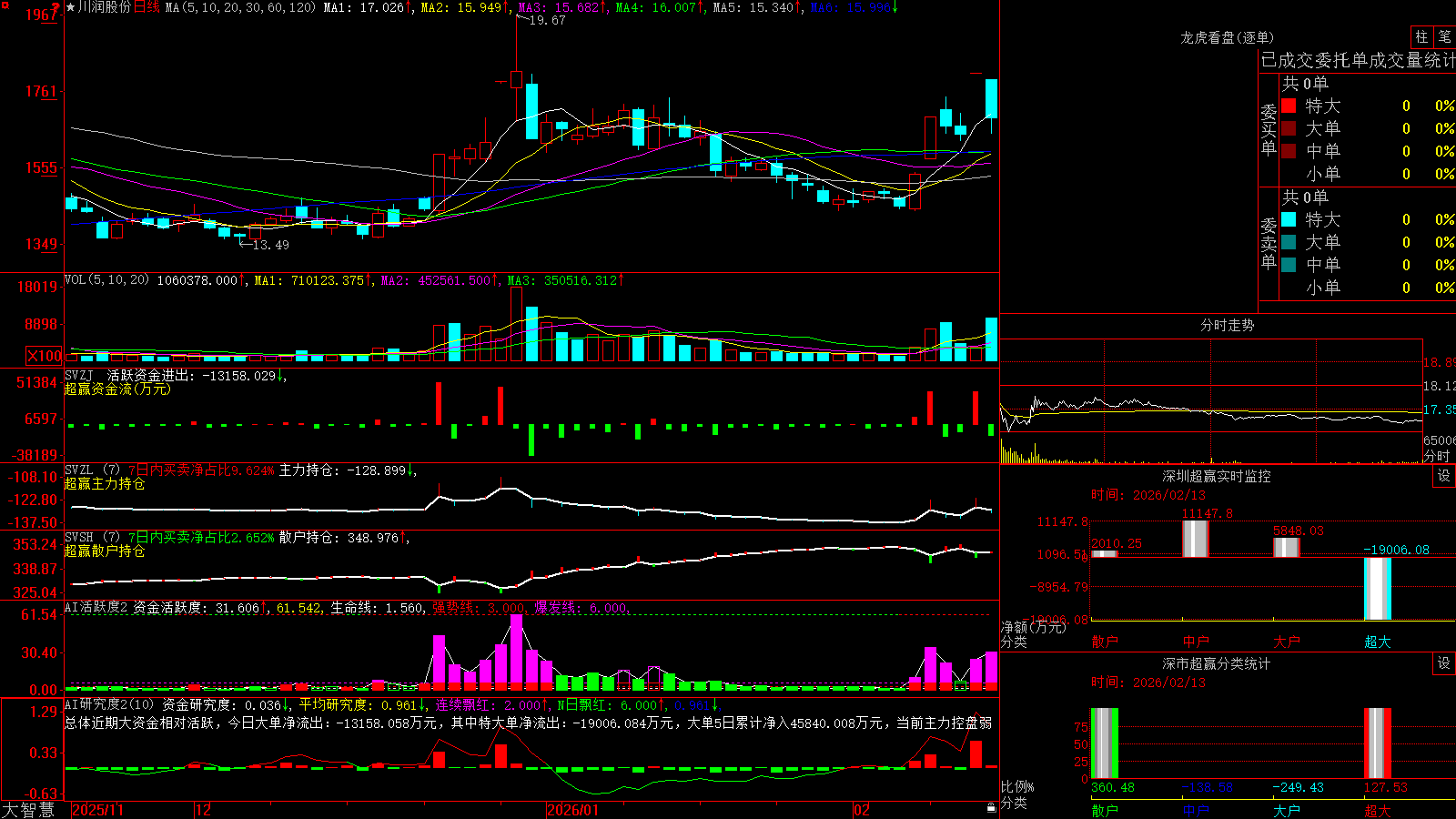Viewport: 1456px width, 819px height.
Task: Click the -19006.08 超大 bar value
Action: (x=1396, y=550)
